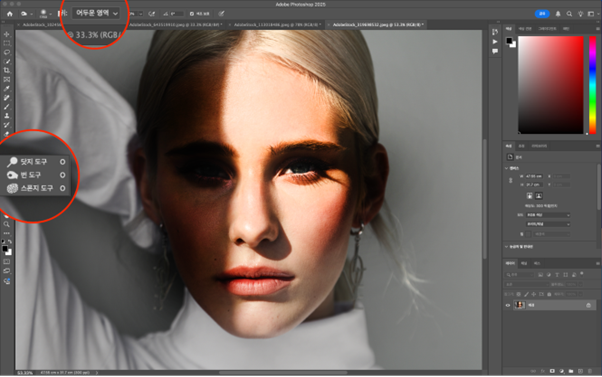This screenshot has width=602, height=377.
Task: Open the 어두운 영역 range dropdown
Action: (x=96, y=13)
